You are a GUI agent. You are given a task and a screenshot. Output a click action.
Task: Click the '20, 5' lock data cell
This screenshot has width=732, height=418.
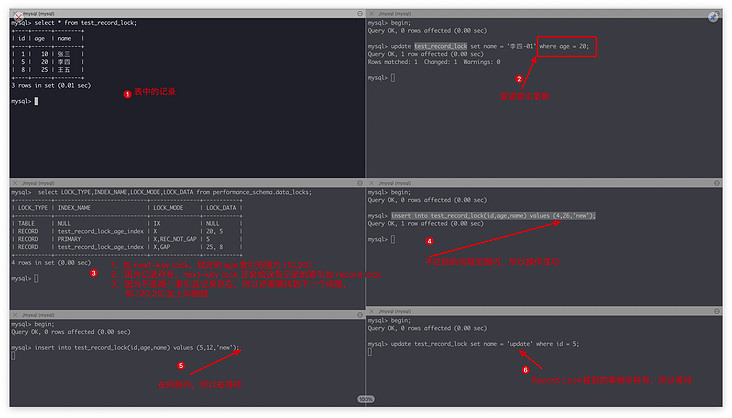[215, 231]
